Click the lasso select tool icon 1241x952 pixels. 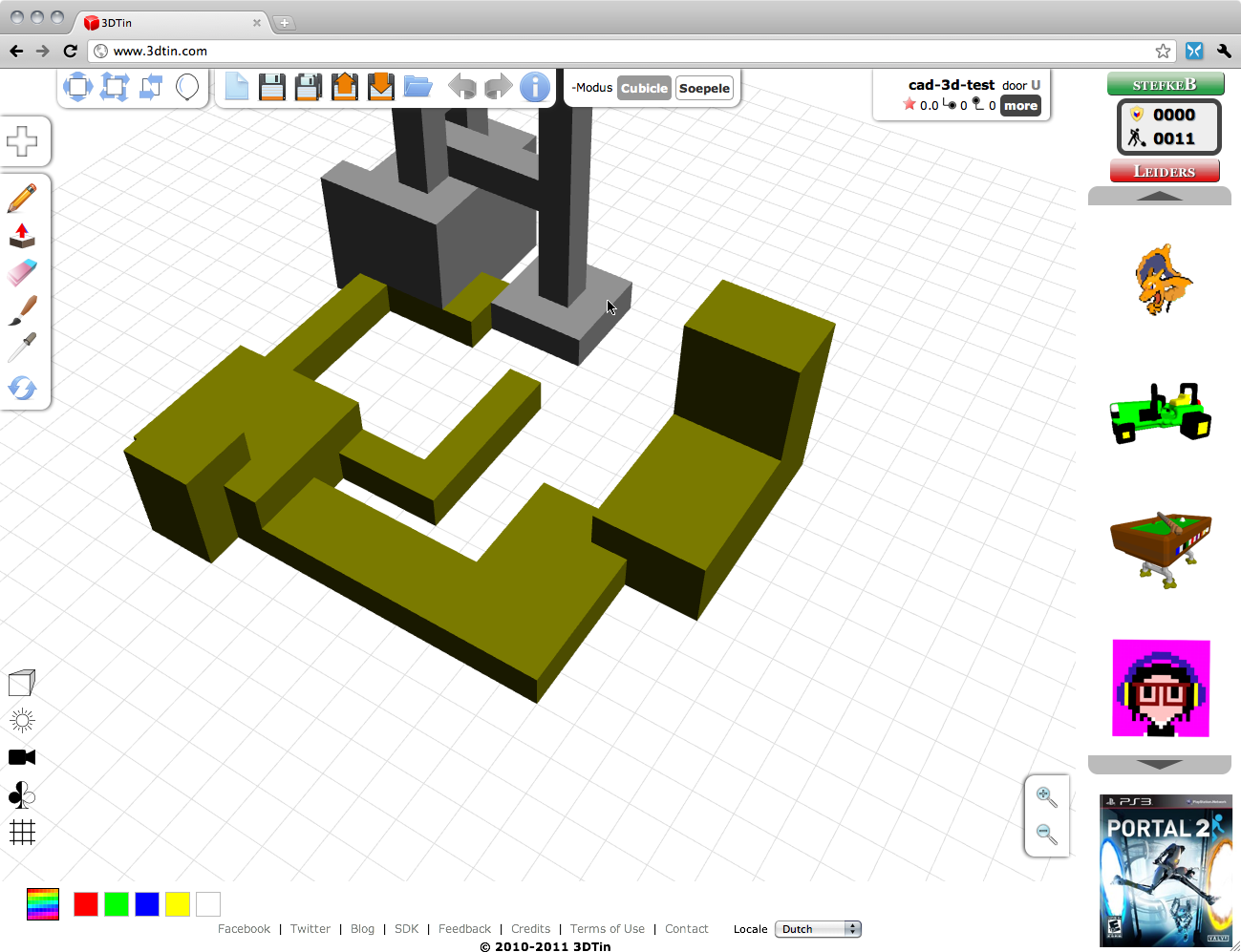tap(187, 87)
